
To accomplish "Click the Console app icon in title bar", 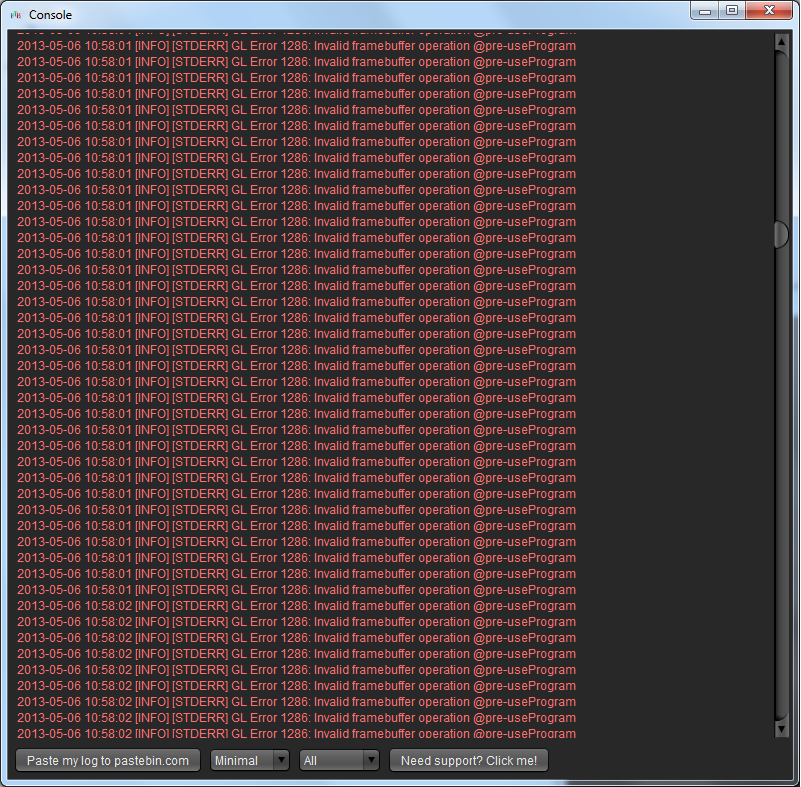I will (x=15, y=15).
